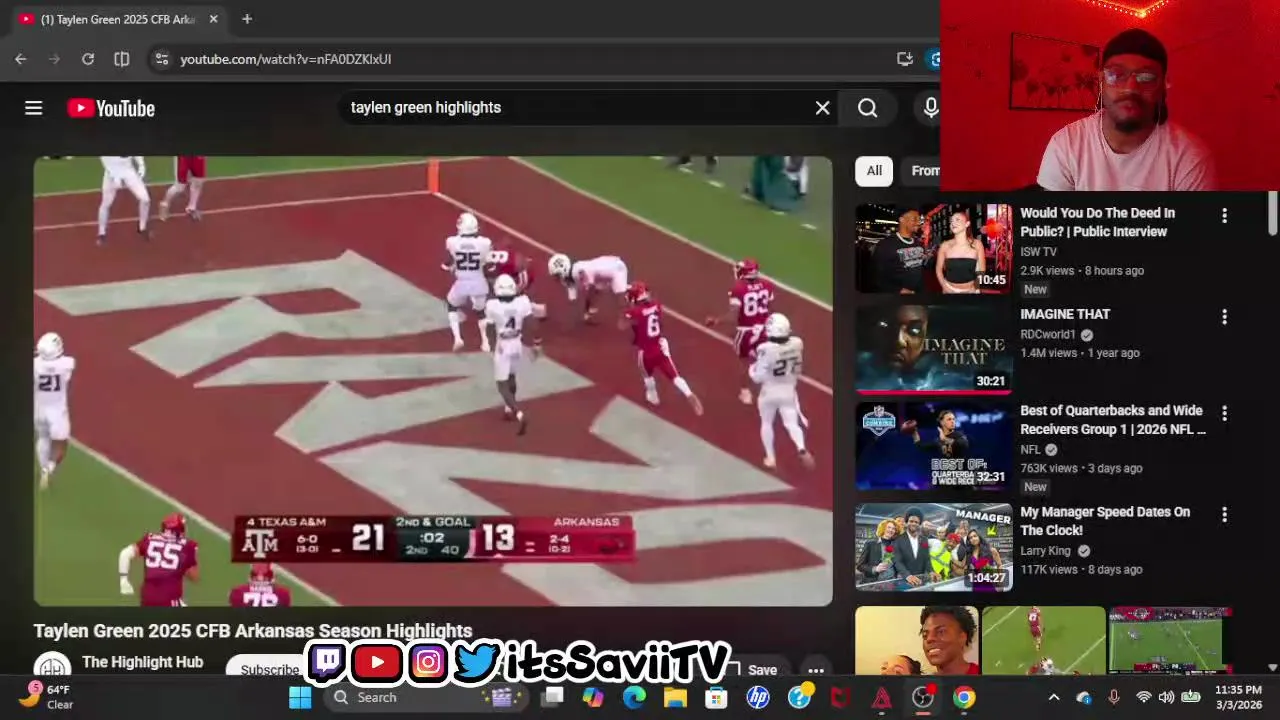Visit the RDCworld1 channel
The image size is (1280, 720).
1048,335
